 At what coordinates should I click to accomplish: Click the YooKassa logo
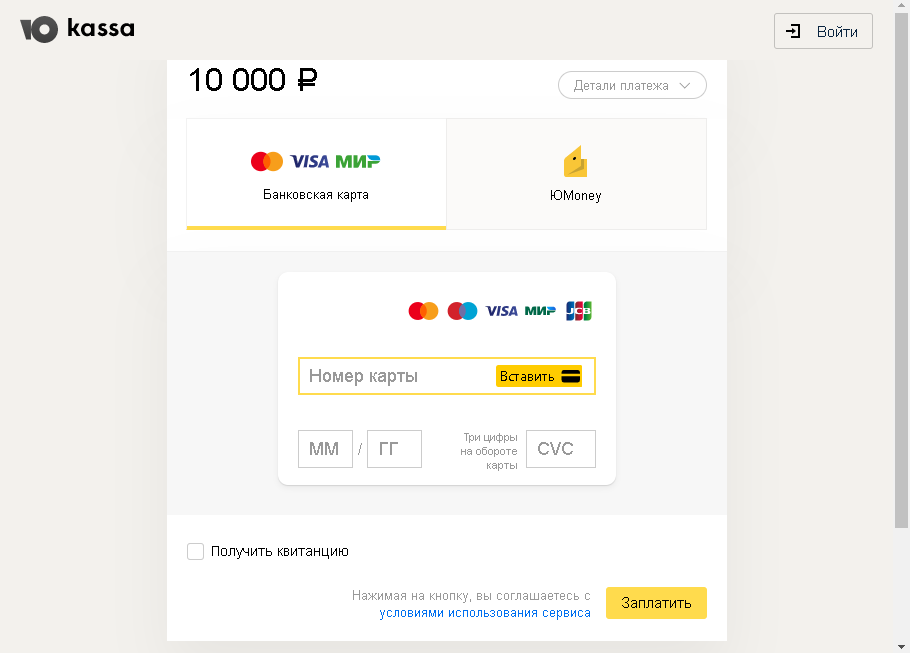[x=77, y=30]
